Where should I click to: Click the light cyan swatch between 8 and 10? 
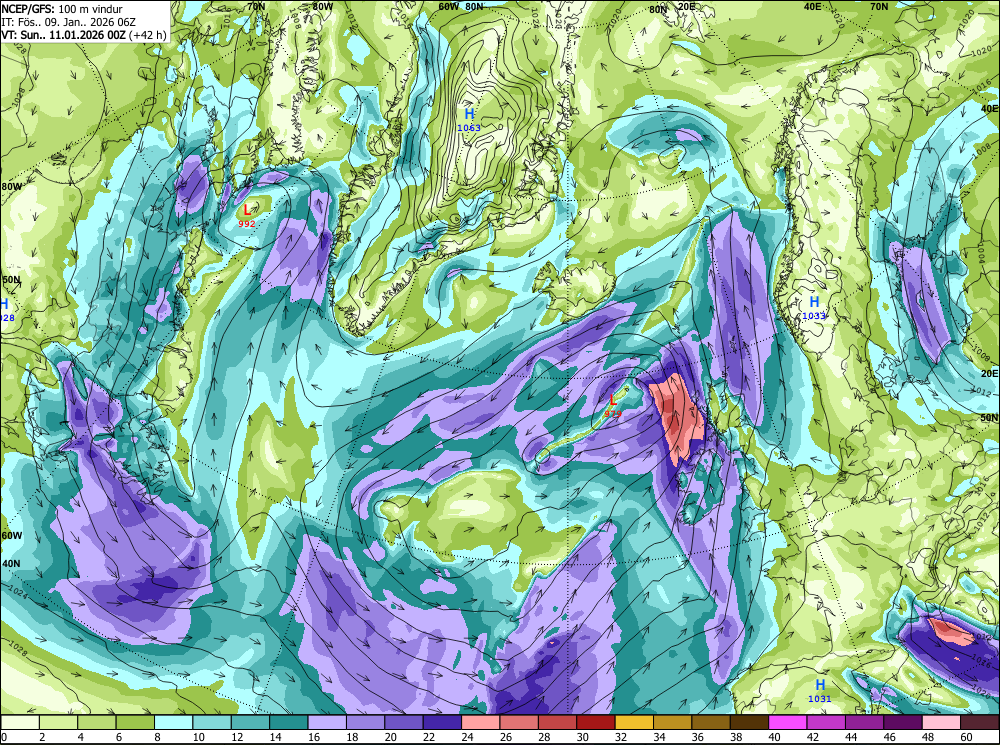[173, 722]
